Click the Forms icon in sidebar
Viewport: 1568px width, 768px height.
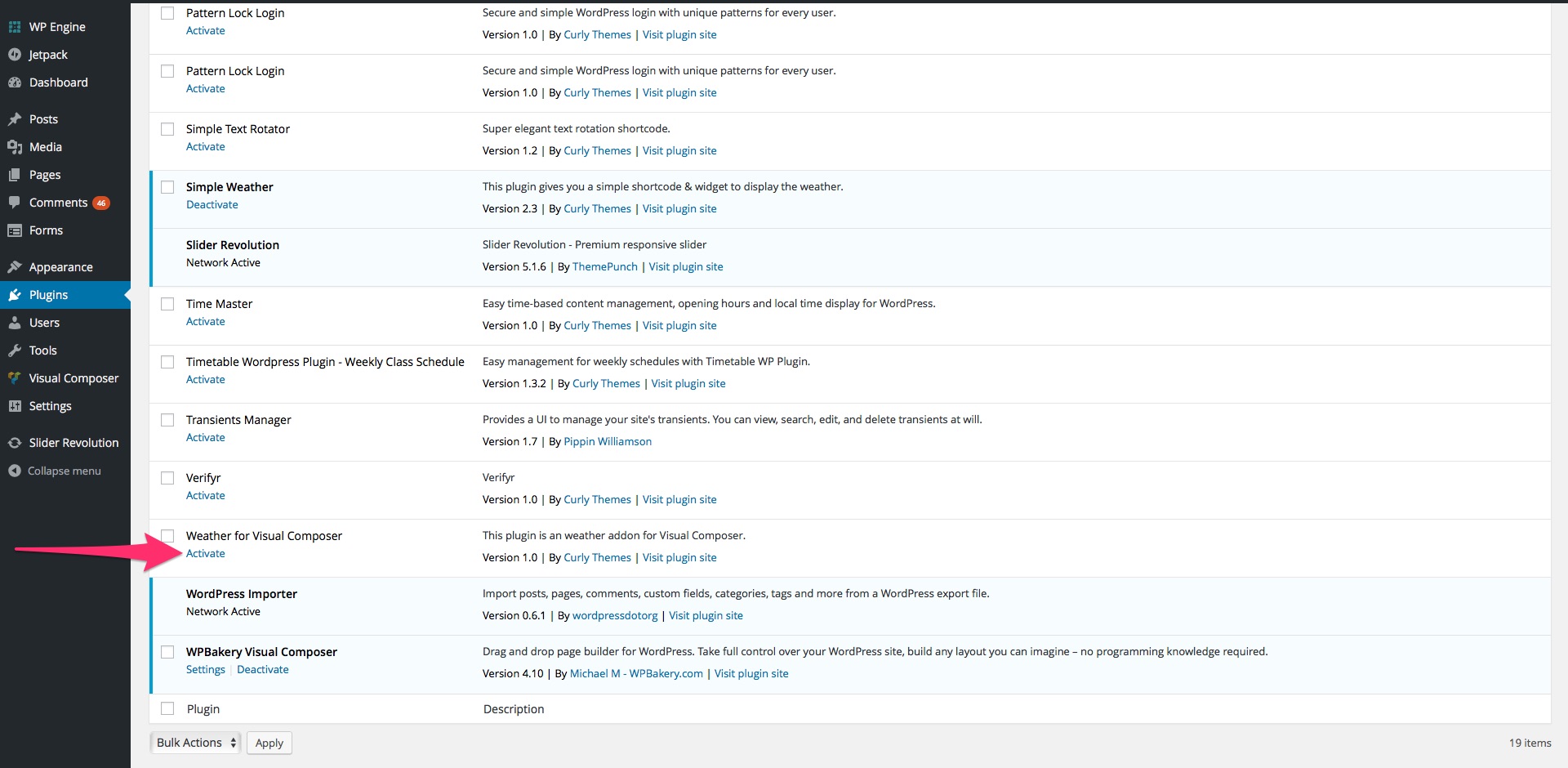[x=15, y=230]
